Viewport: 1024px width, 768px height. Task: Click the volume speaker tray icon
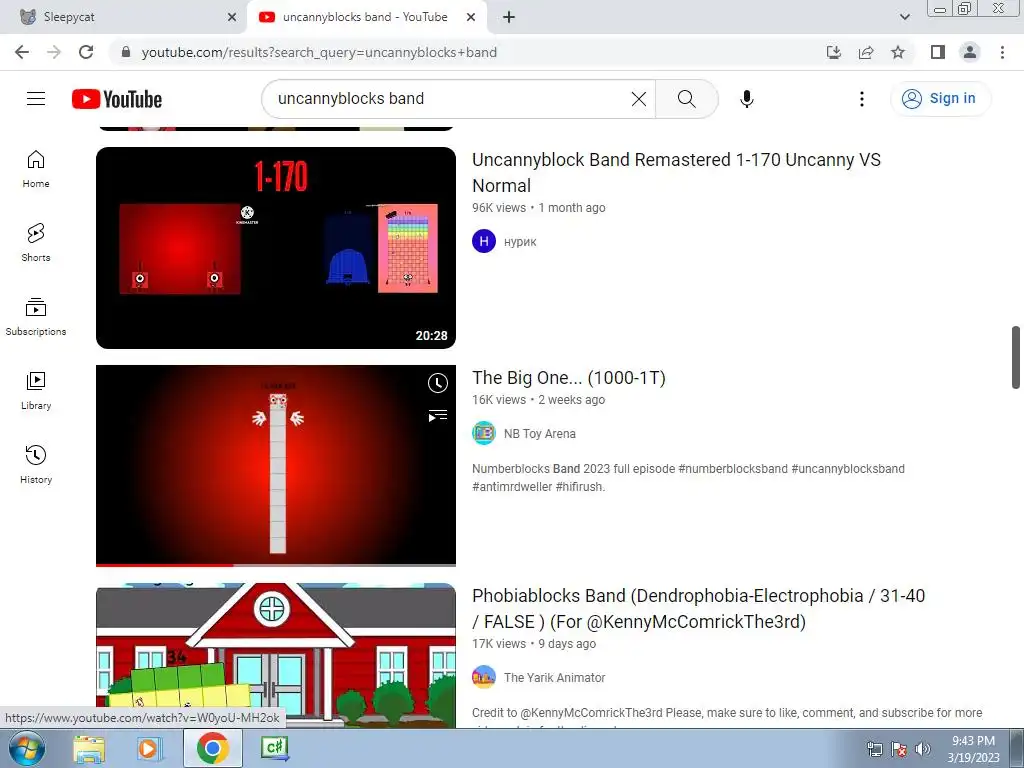(x=923, y=749)
